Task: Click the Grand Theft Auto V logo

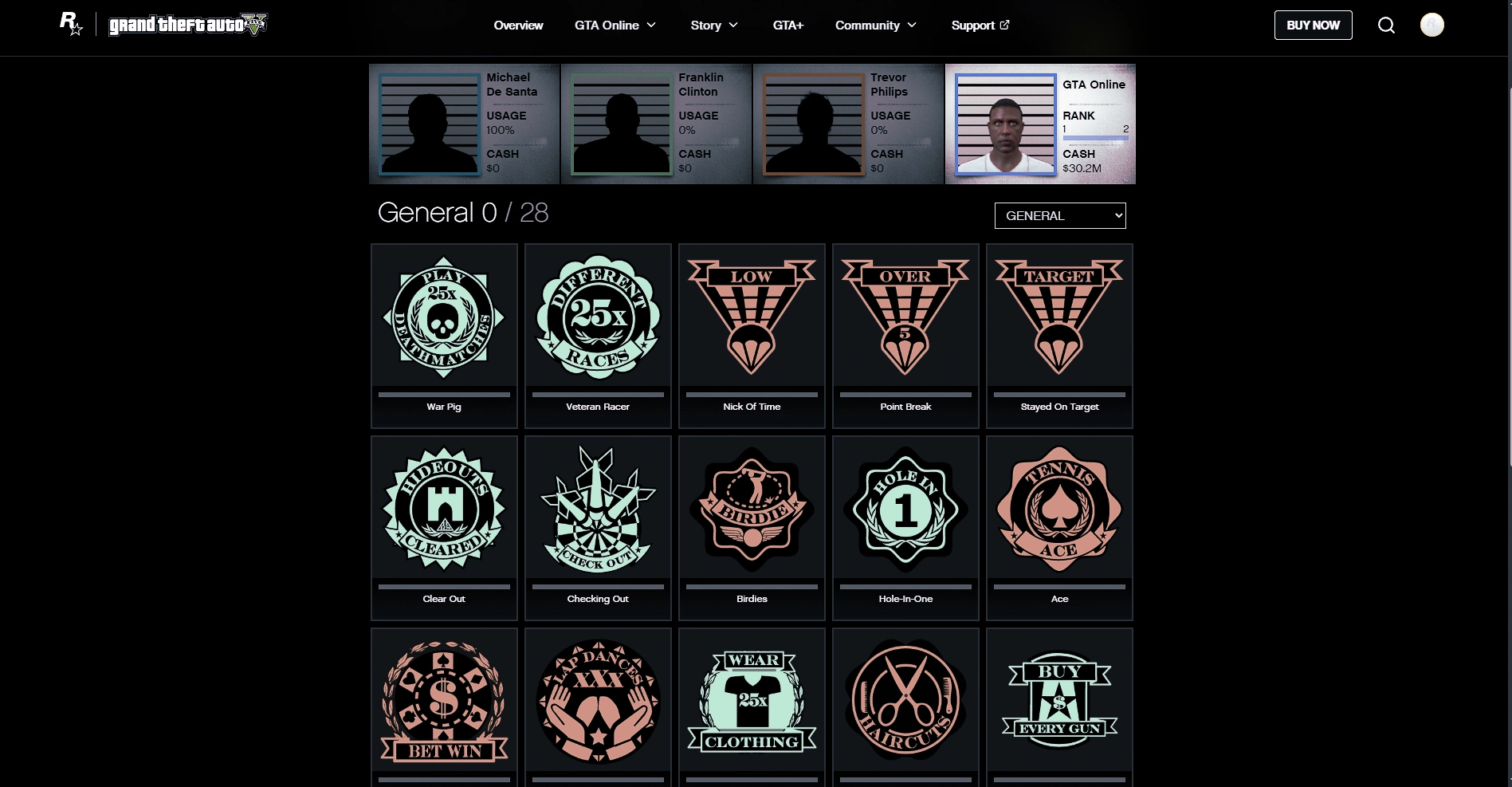Action: point(188,25)
